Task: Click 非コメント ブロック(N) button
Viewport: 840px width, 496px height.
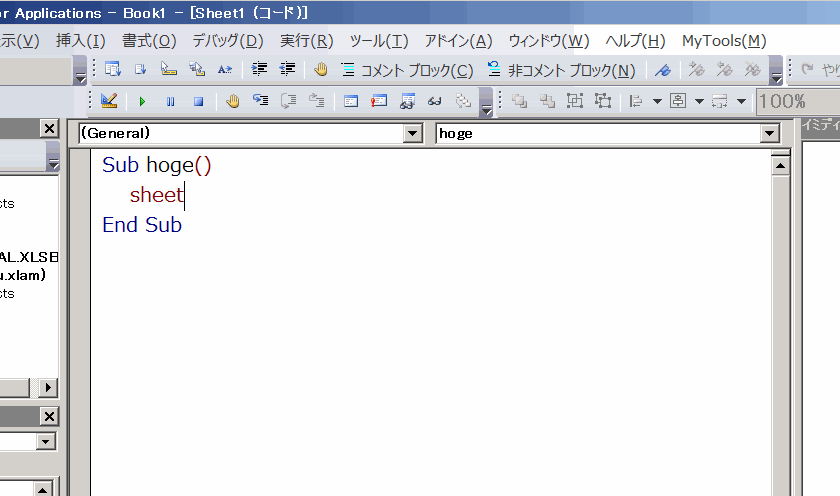Action: 561,70
